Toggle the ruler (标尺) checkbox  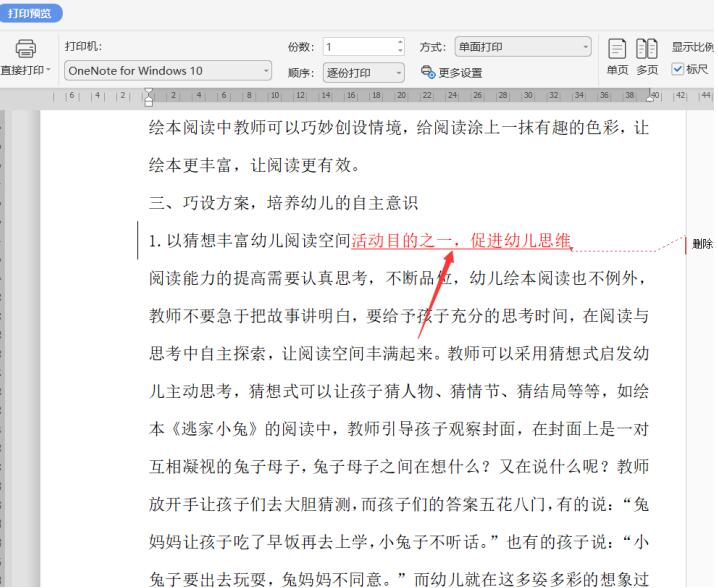pyautogui.click(x=678, y=70)
